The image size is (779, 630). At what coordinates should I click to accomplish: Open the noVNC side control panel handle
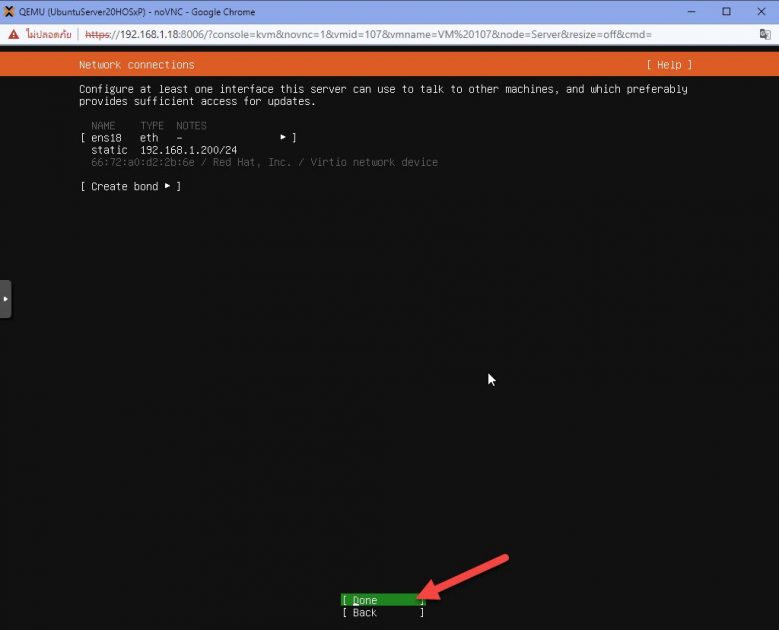point(5,299)
